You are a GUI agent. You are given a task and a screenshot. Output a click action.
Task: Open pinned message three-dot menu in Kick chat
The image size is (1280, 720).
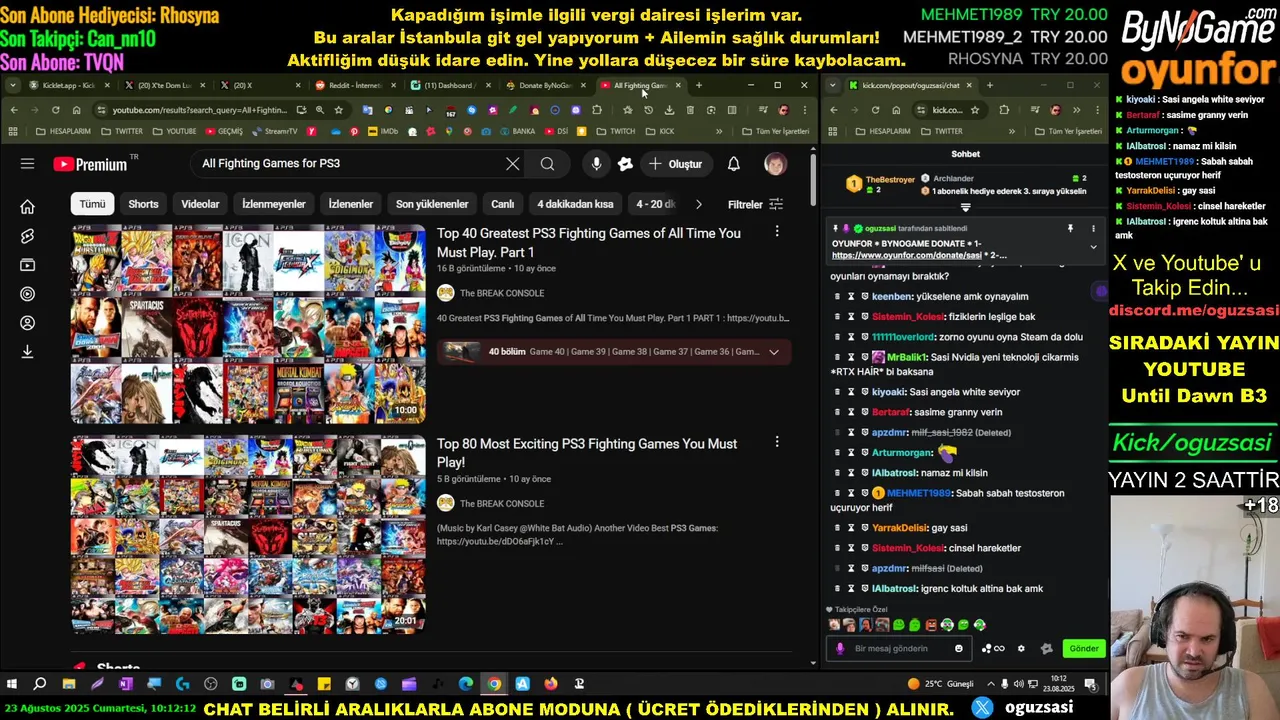pyautogui.click(x=1093, y=228)
